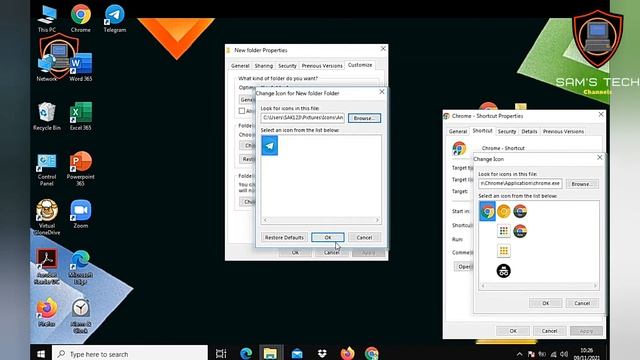Screen dimensions: 640x360
Task: Open Details tab in Chrome Shortcut Properties
Action: [529, 131]
